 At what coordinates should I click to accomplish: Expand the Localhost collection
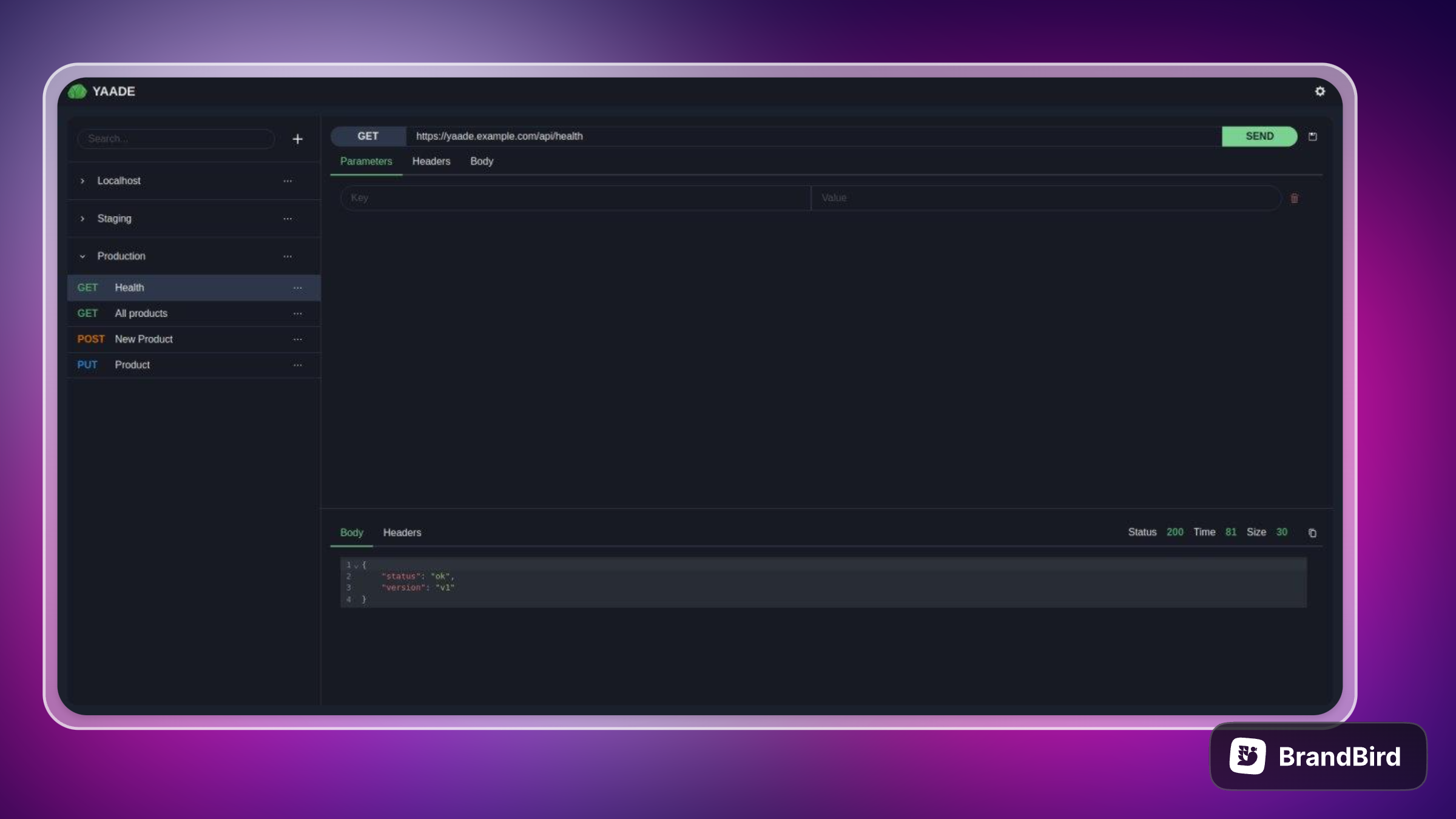(83, 181)
